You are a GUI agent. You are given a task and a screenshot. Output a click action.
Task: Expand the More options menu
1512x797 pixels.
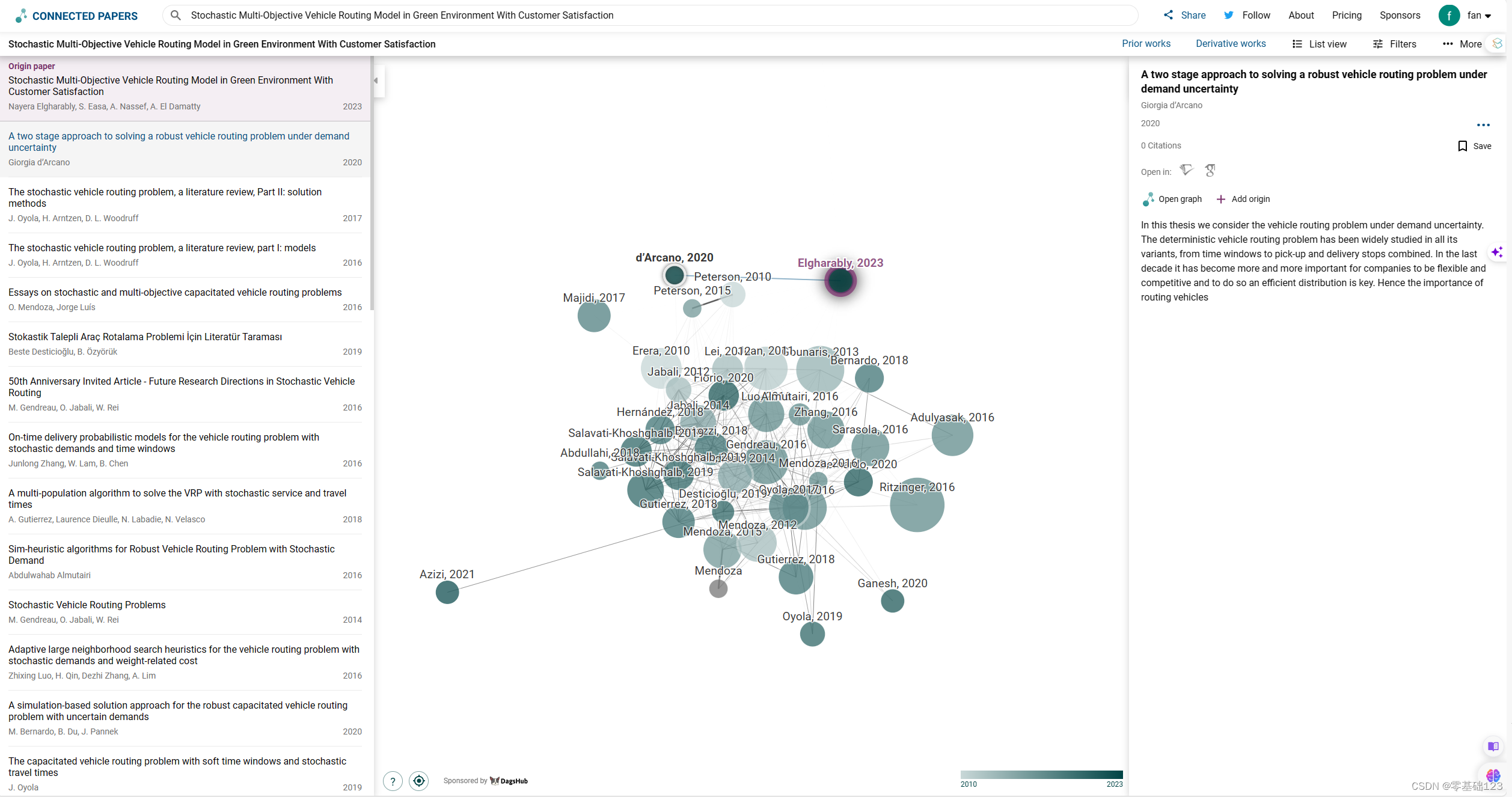pos(1462,44)
